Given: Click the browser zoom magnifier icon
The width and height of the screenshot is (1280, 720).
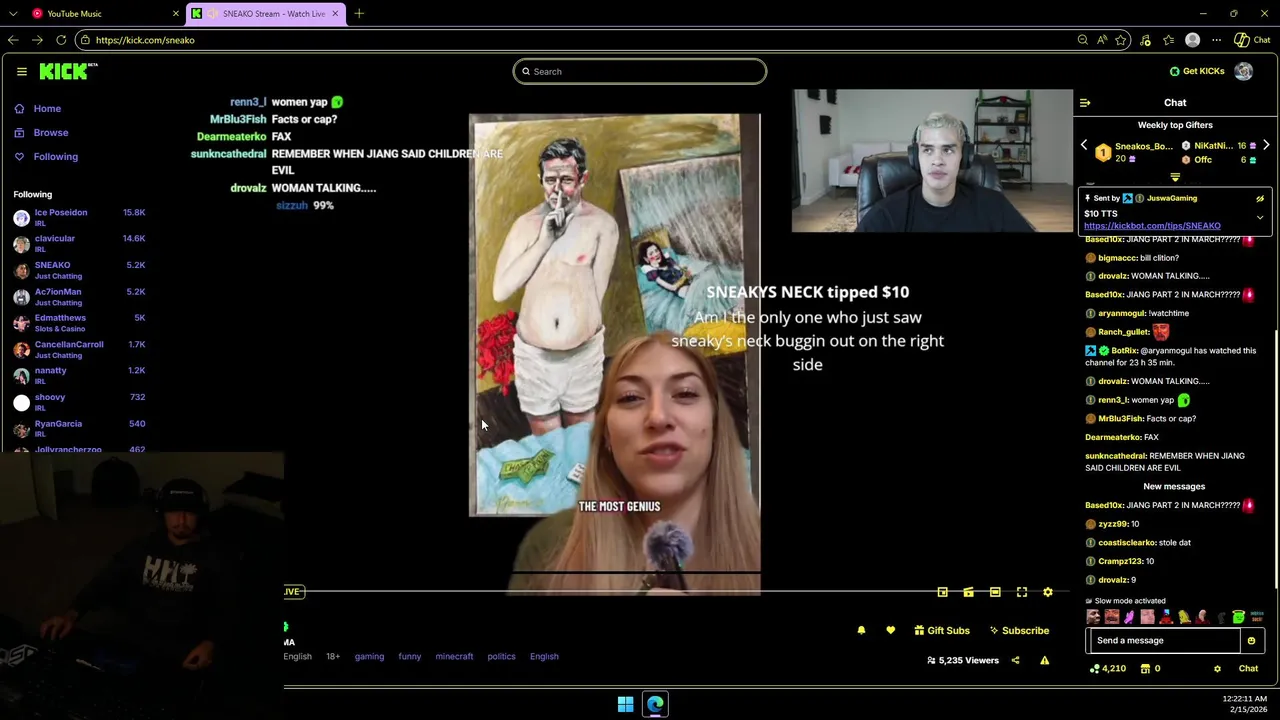Looking at the screenshot, I should click(1082, 40).
